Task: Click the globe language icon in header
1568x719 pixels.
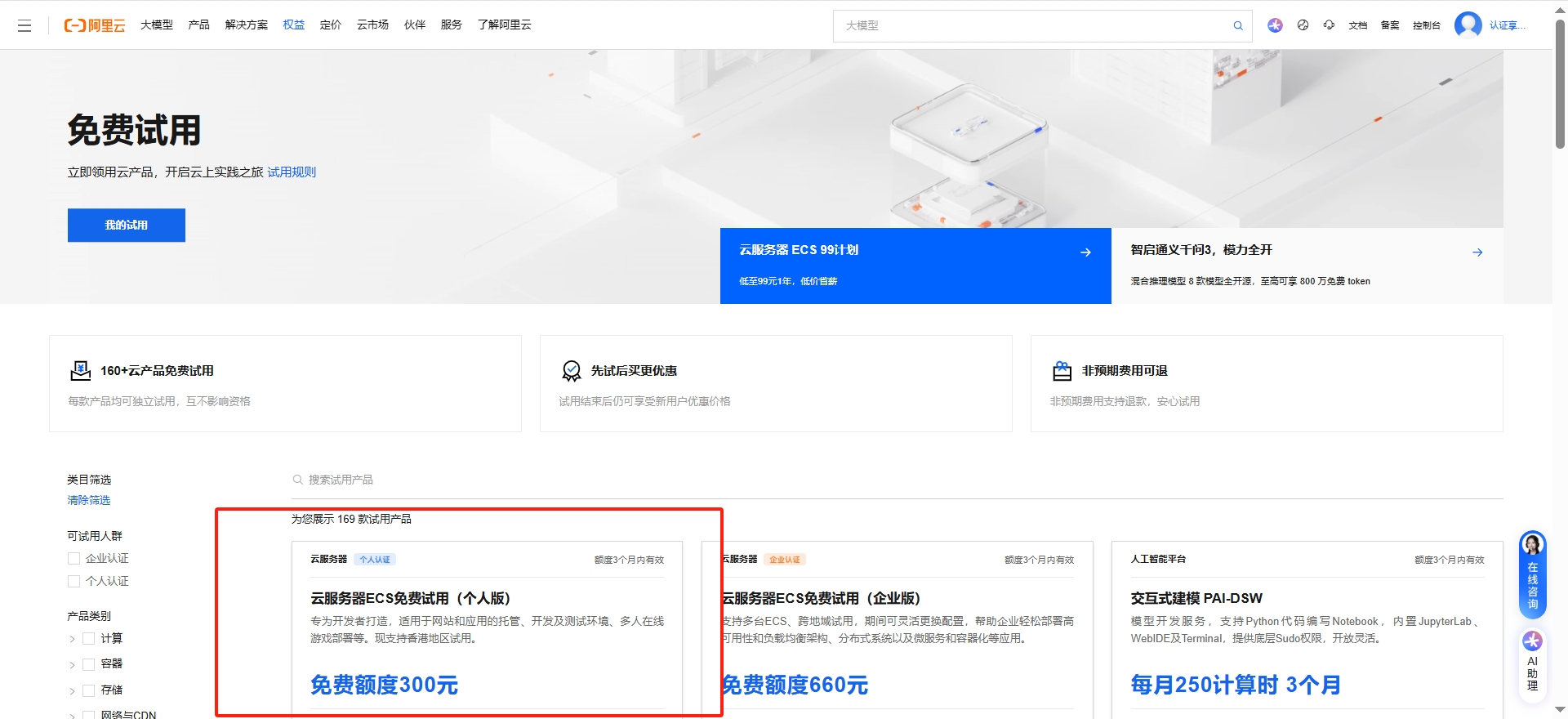Action: 1303,25
